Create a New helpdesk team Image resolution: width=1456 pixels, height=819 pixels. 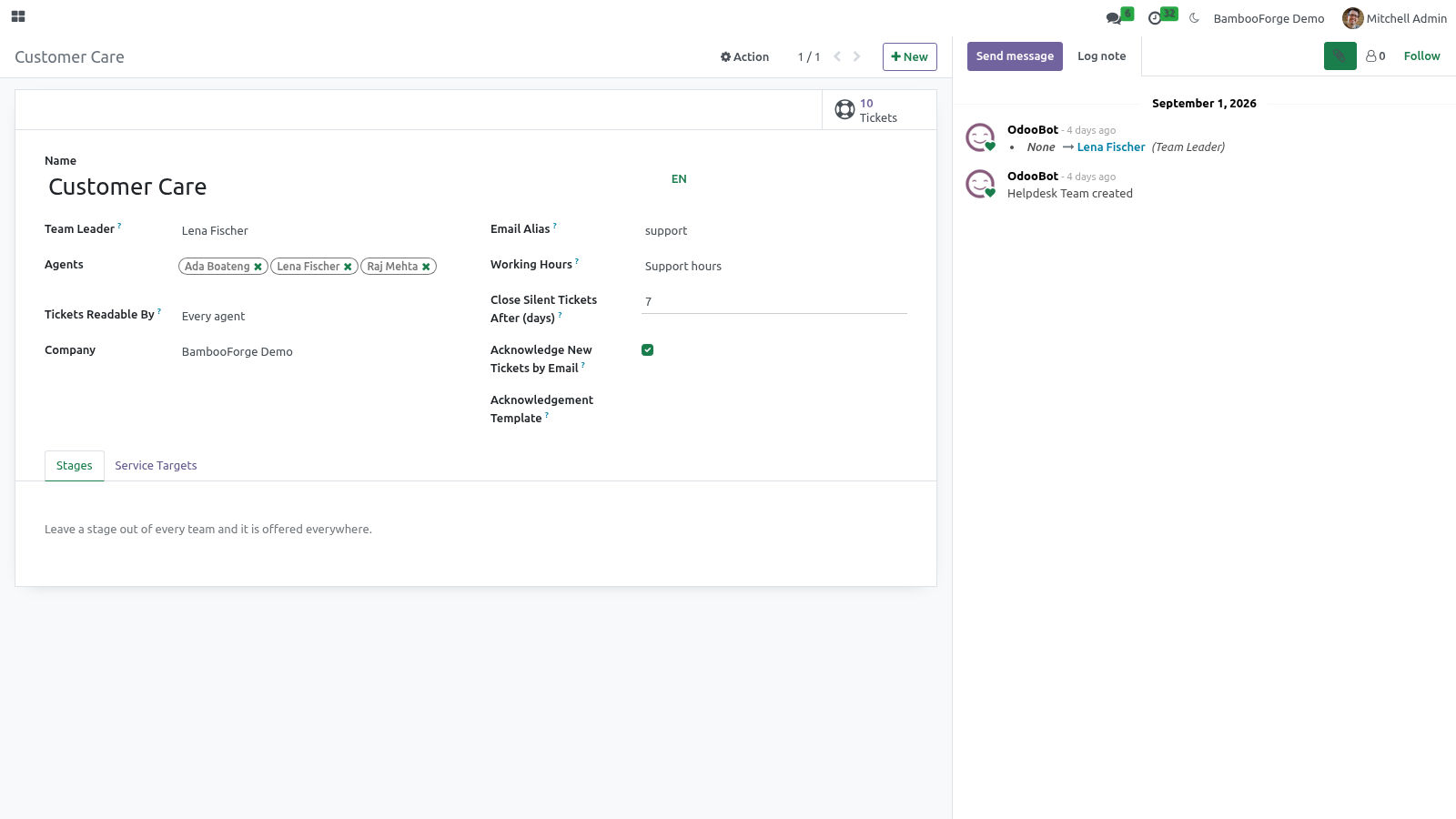click(909, 56)
